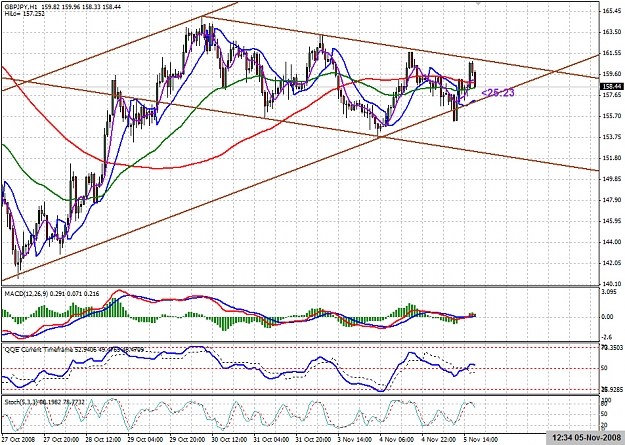This screenshot has height=445, width=625.
Task: Click the 29 Oct 20:00 time label
Action: pos(187,439)
